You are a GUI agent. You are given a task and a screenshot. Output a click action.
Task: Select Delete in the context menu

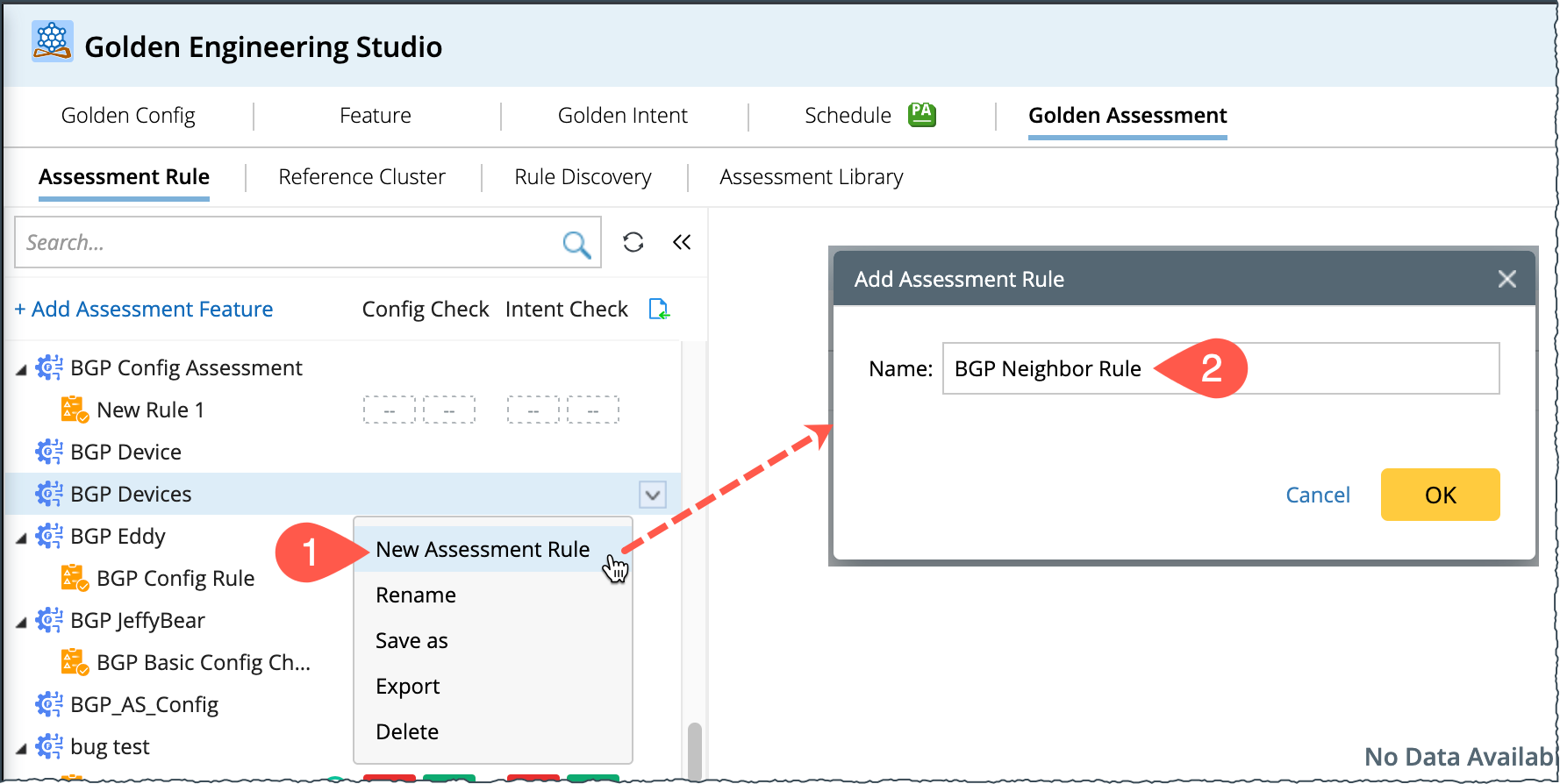point(407,731)
